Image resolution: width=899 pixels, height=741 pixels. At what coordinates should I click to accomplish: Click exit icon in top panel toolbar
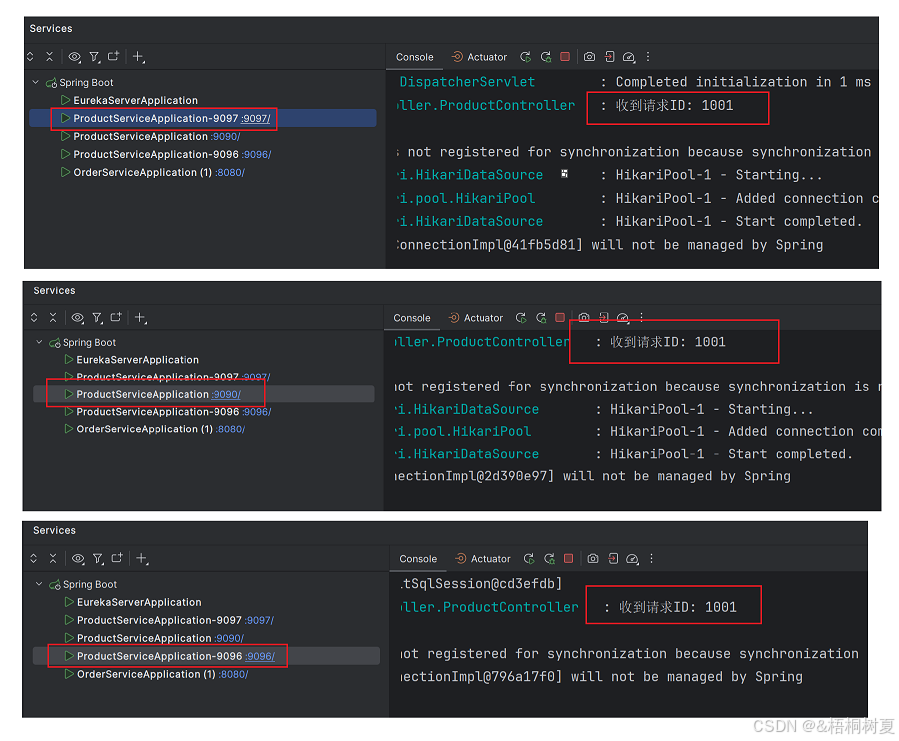(609, 57)
